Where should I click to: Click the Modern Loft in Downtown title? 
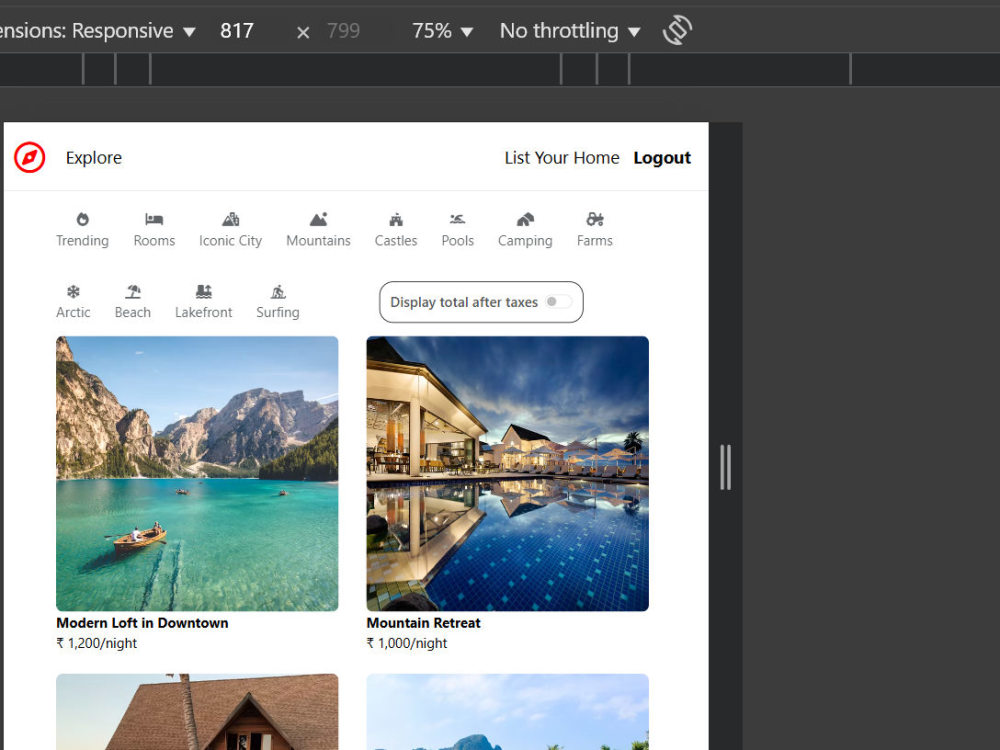tap(142, 623)
